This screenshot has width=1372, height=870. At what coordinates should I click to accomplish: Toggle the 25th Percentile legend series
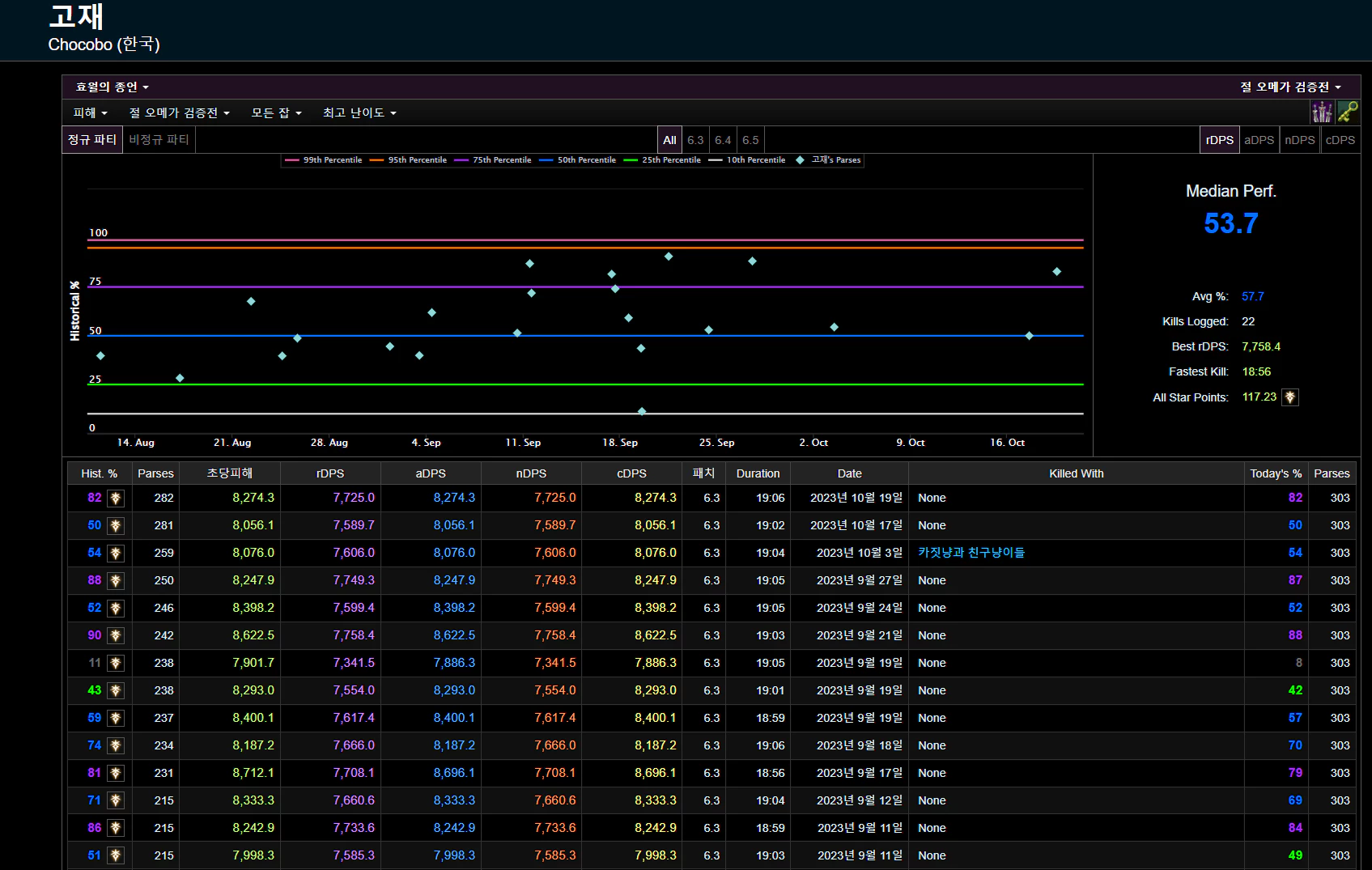(x=663, y=160)
